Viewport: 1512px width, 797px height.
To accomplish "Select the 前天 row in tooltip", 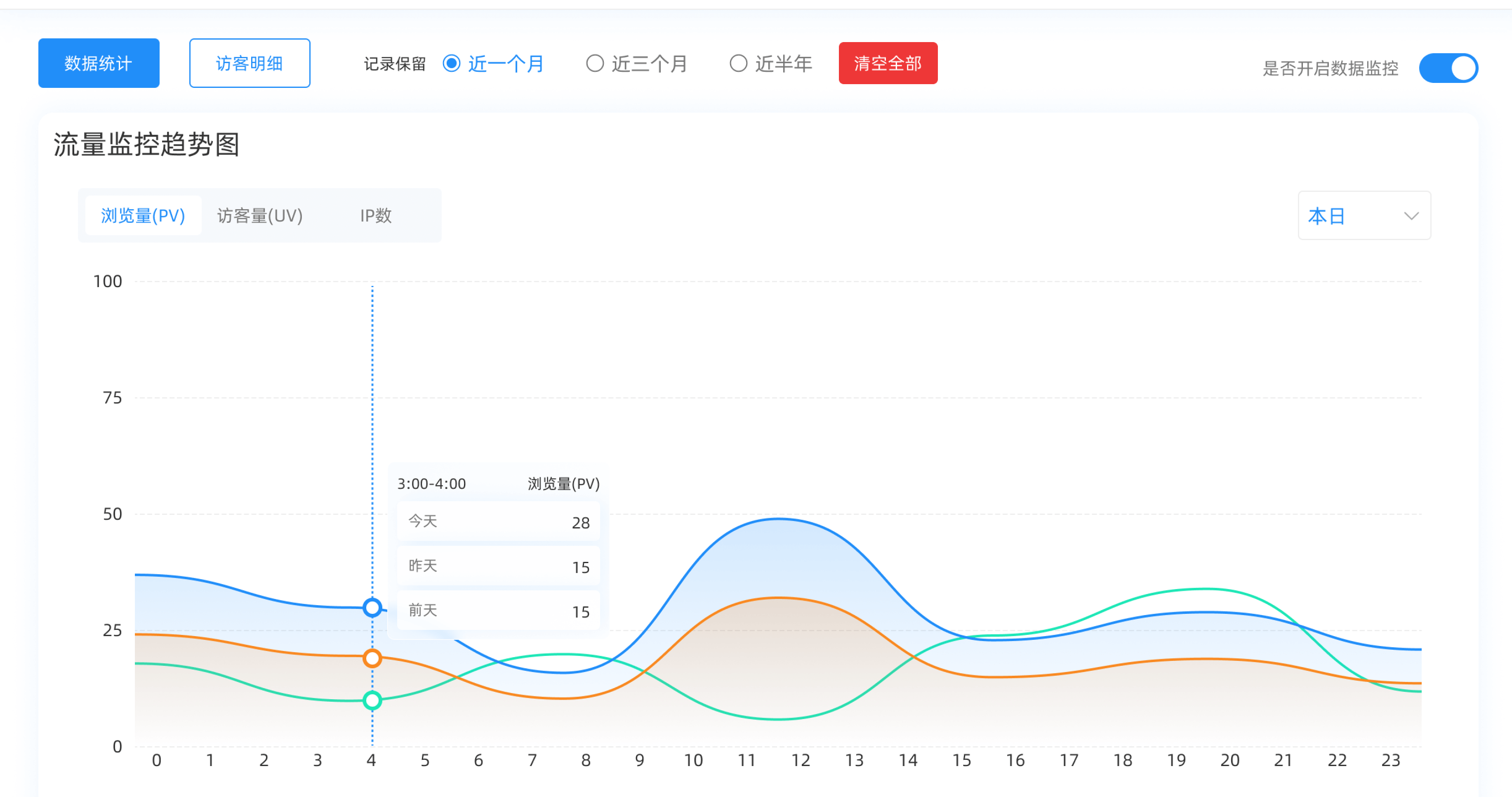I will click(498, 611).
